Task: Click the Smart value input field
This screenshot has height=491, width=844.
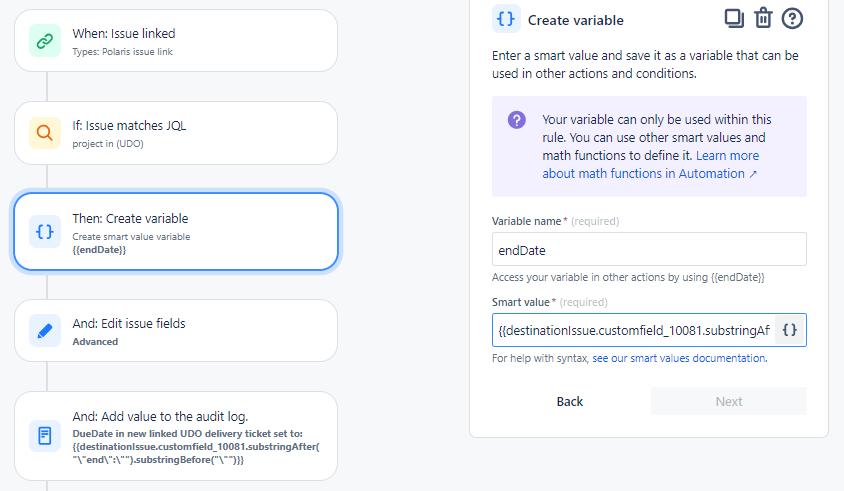Action: (x=634, y=330)
